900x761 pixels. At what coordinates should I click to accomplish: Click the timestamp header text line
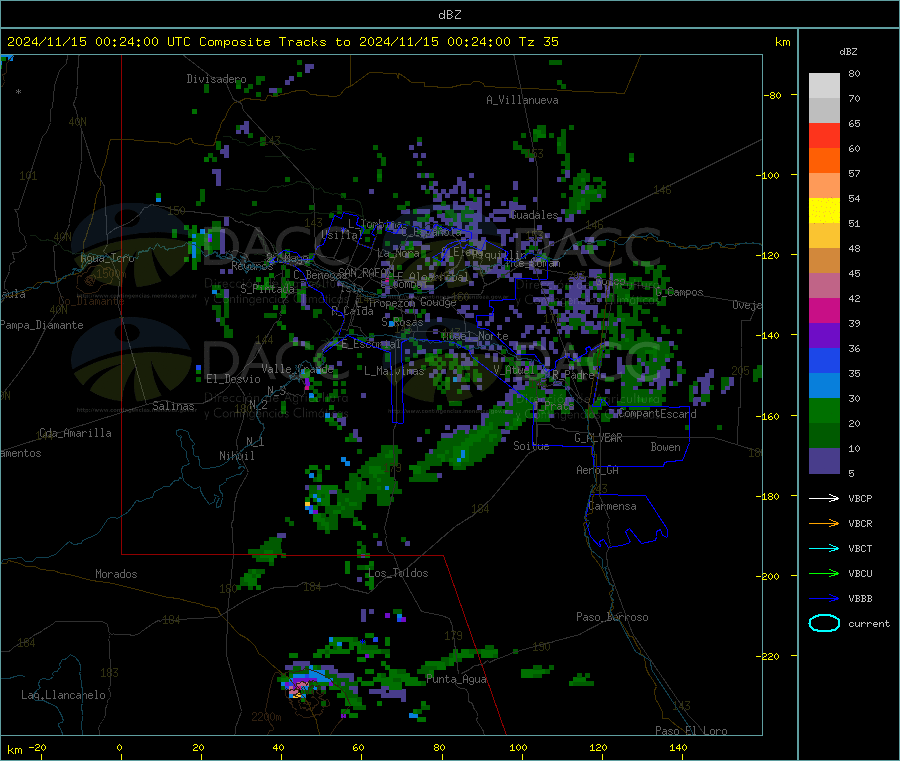click(283, 42)
